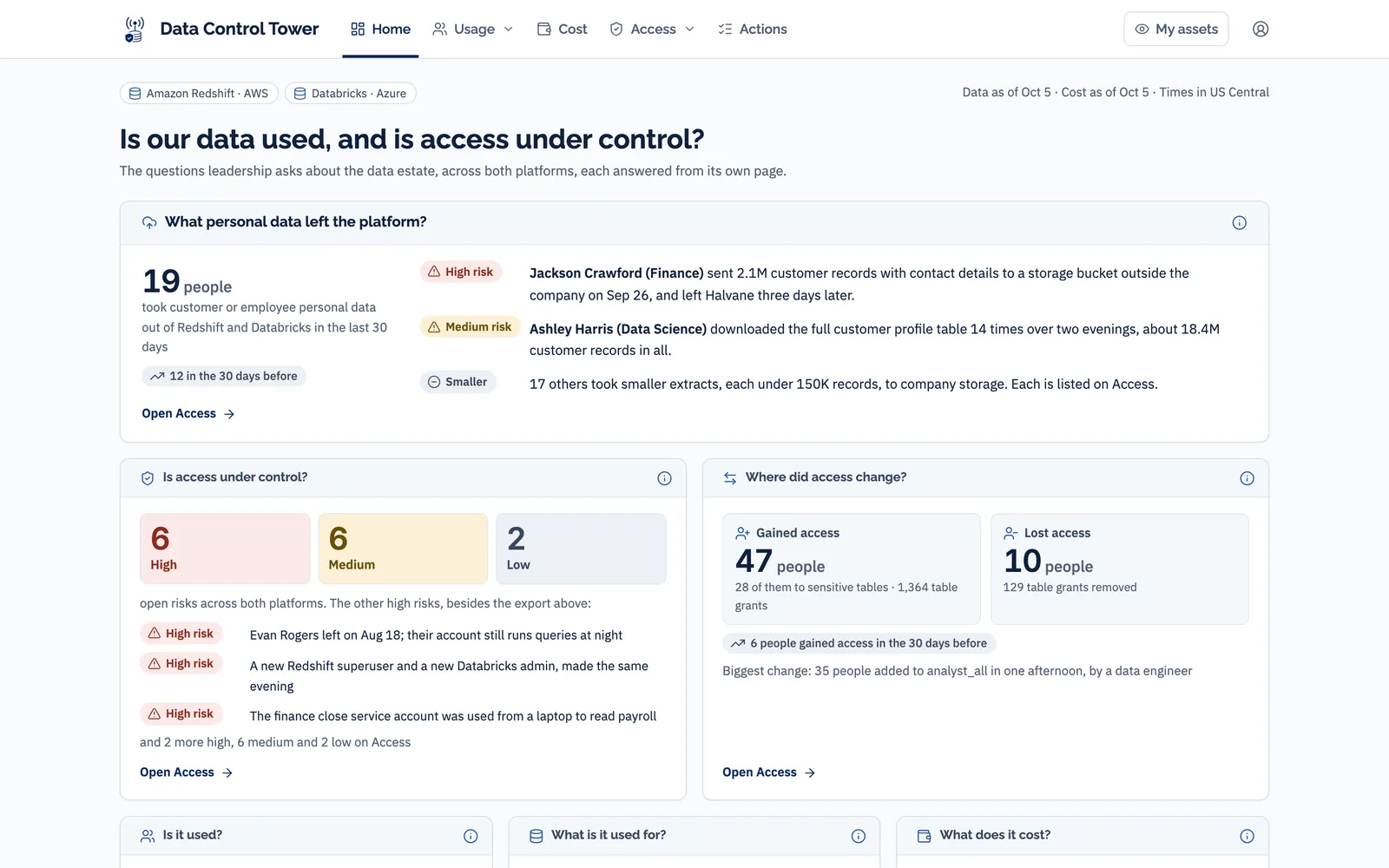1389x868 pixels.
Task: Click High risk badge for finance close service account
Action: [x=181, y=713]
